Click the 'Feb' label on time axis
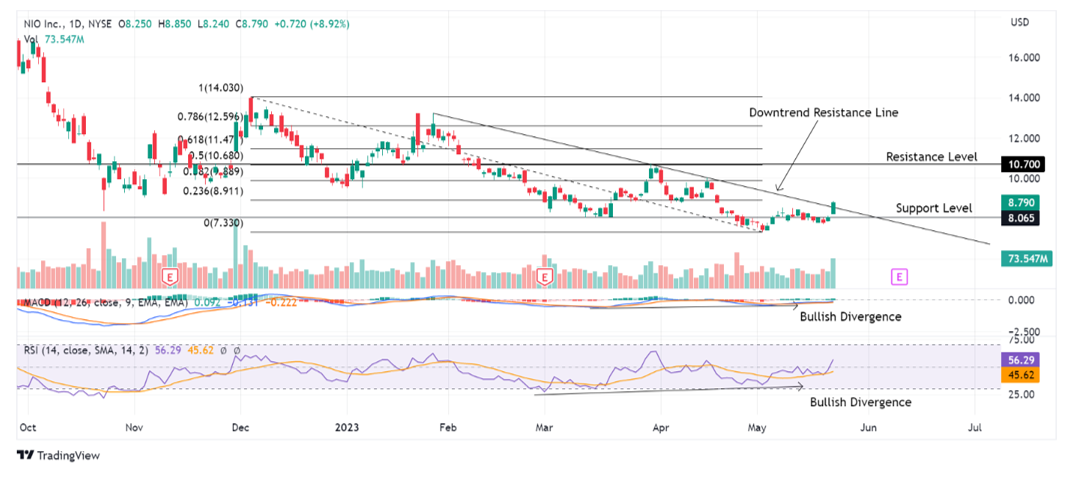Screen dimensions: 1088x483 point(448,428)
